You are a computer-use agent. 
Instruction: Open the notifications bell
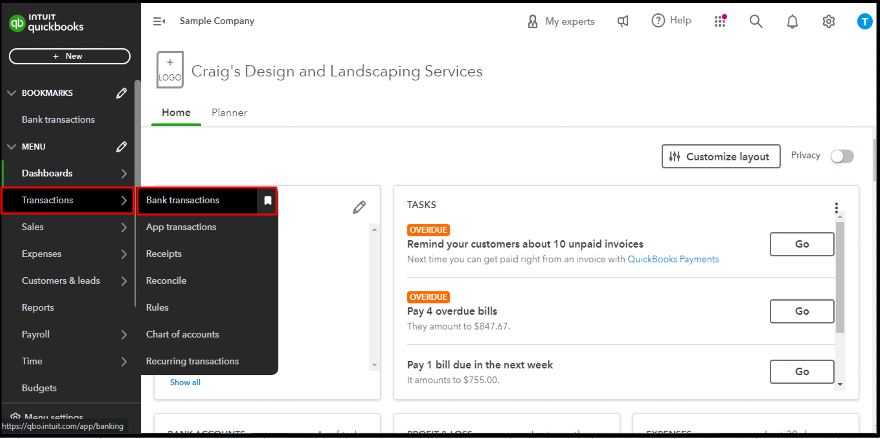792,21
